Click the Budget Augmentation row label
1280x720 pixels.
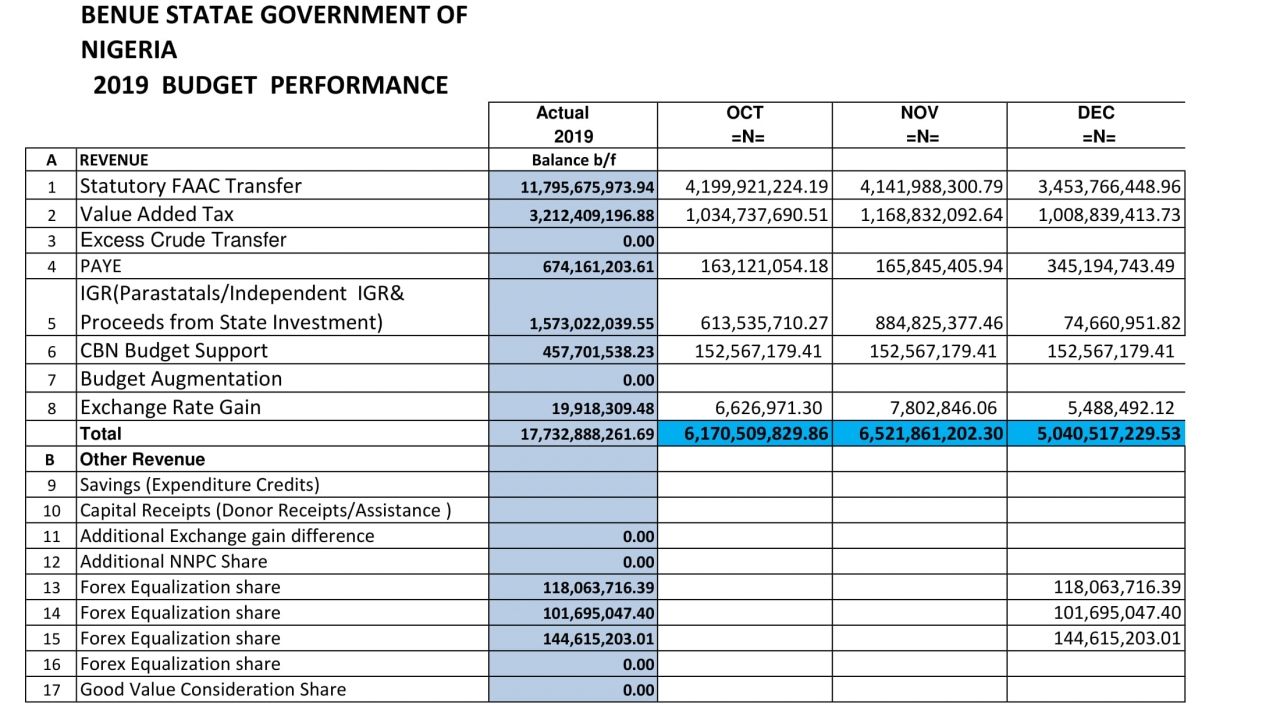click(181, 379)
